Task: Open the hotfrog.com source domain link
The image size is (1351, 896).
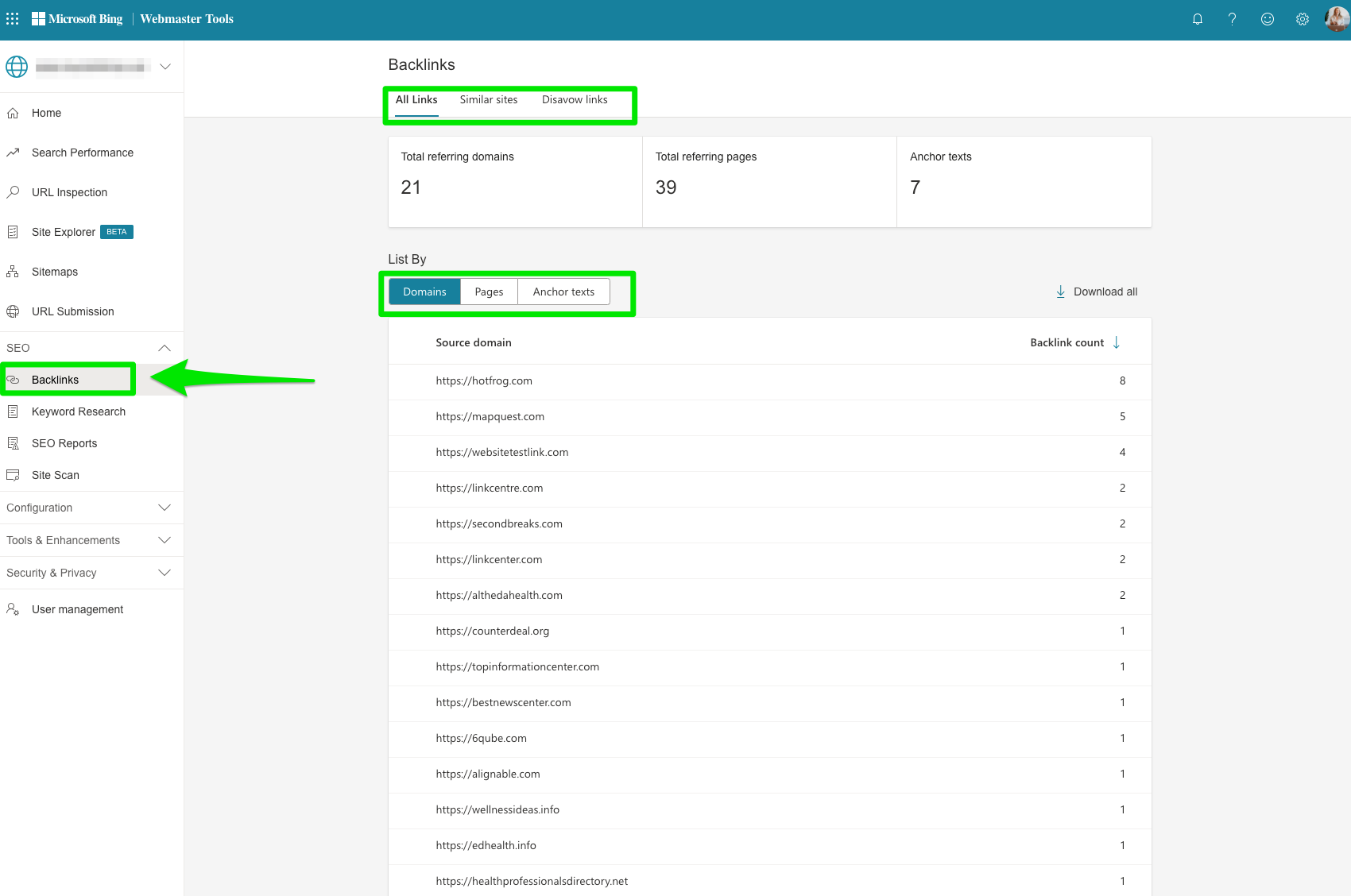Action: click(x=484, y=380)
